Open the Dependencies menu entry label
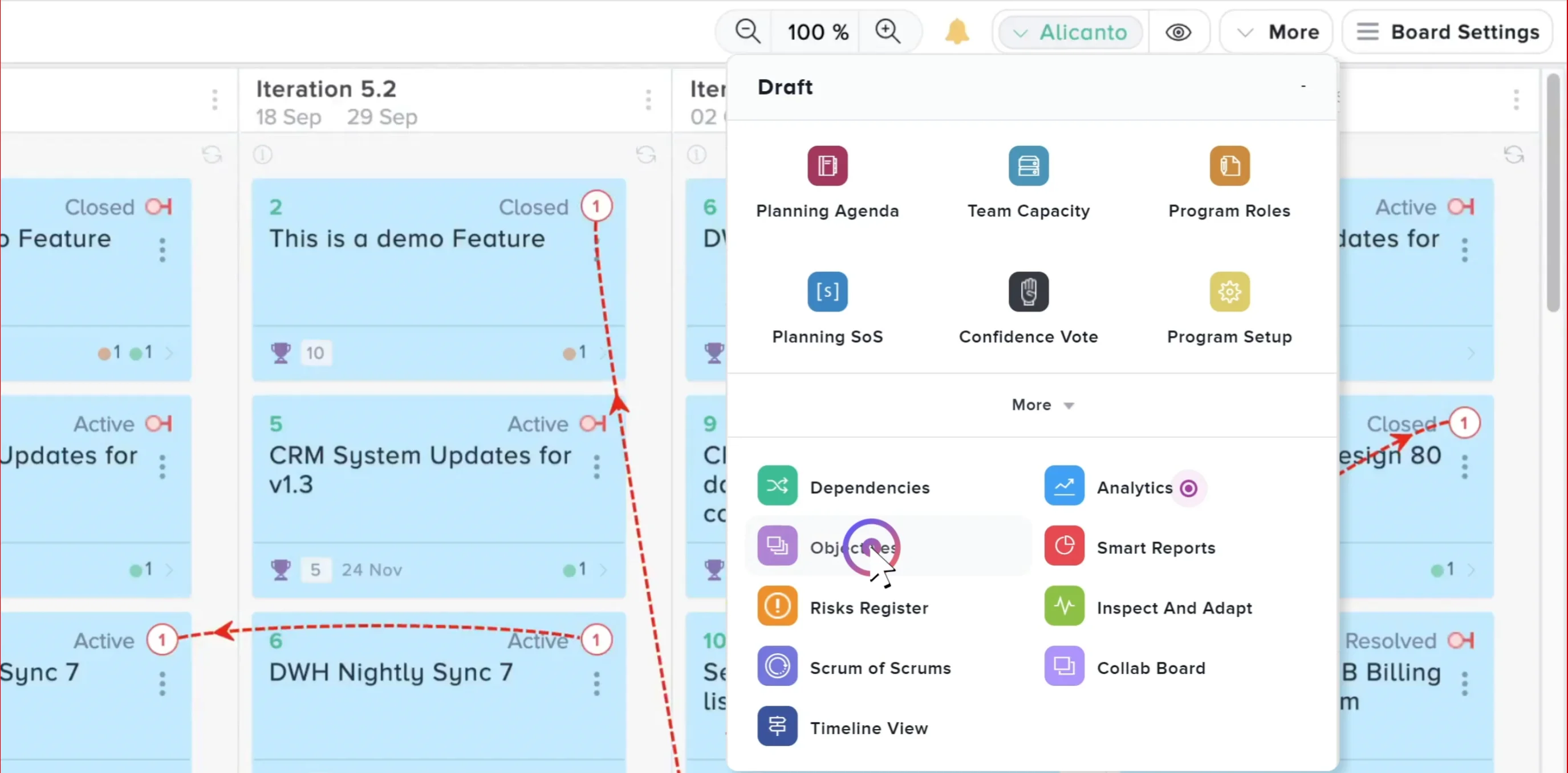 tap(870, 487)
